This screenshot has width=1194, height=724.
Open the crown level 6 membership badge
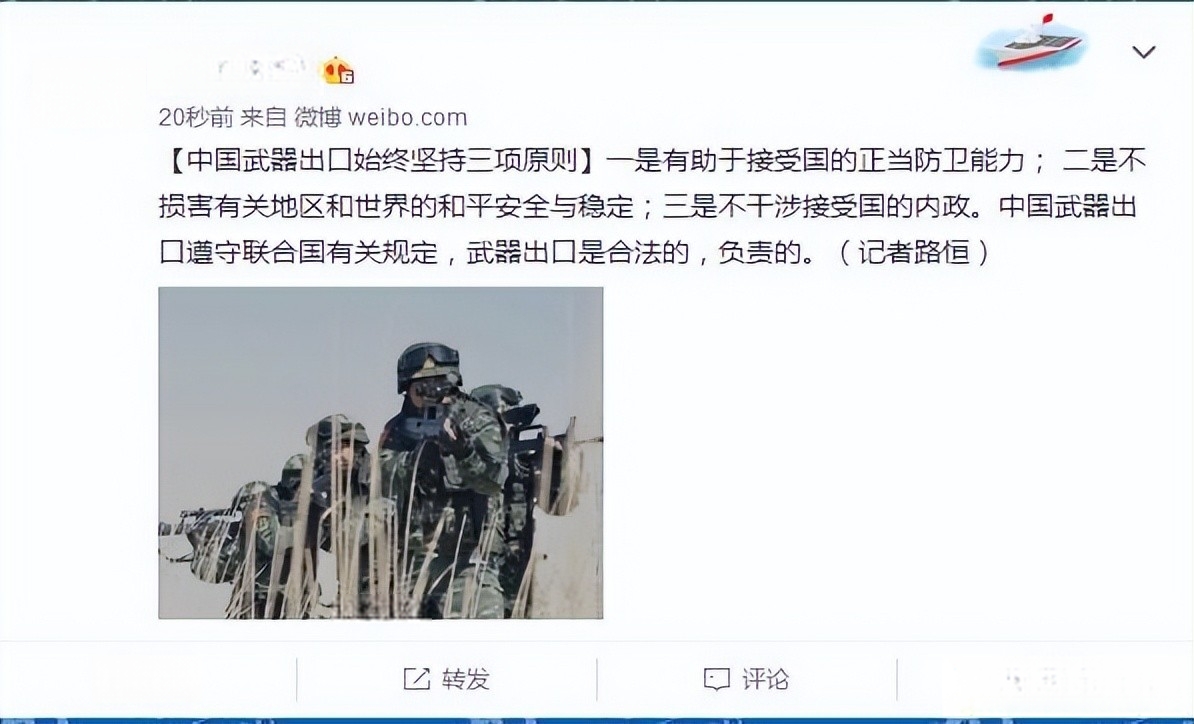338,71
